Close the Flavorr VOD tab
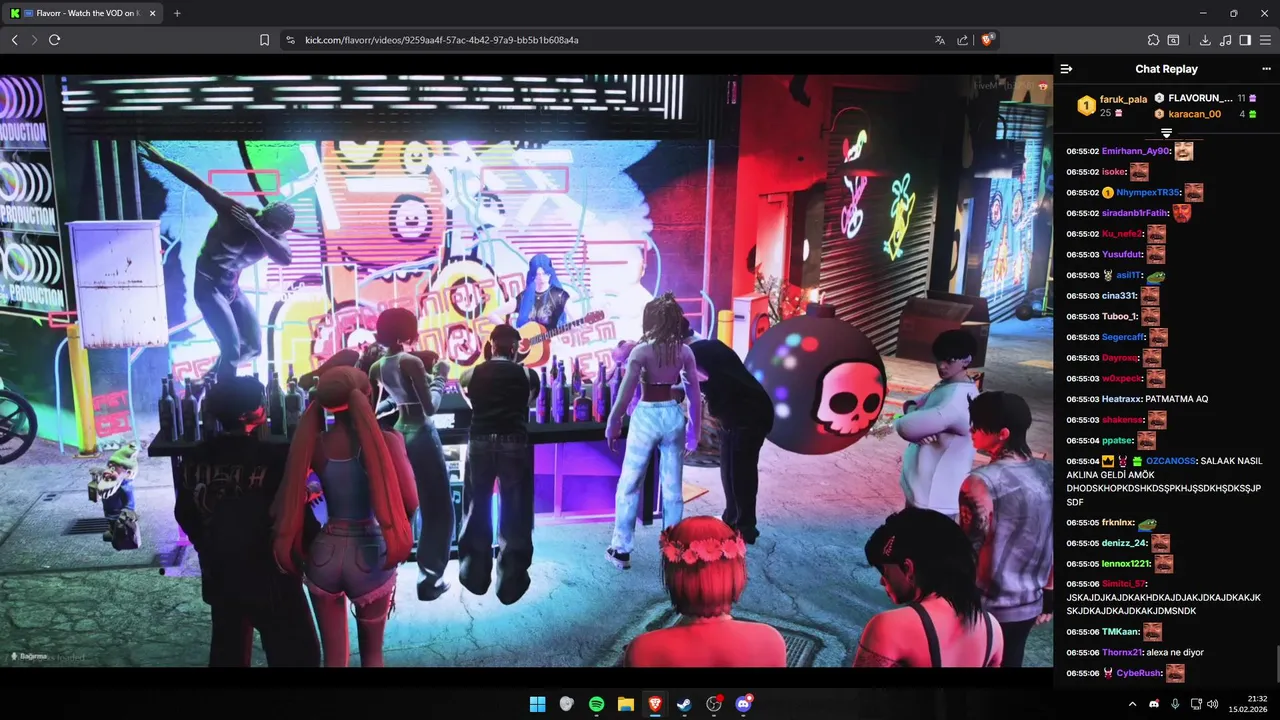Screen dimensions: 1280x720 tap(152, 13)
